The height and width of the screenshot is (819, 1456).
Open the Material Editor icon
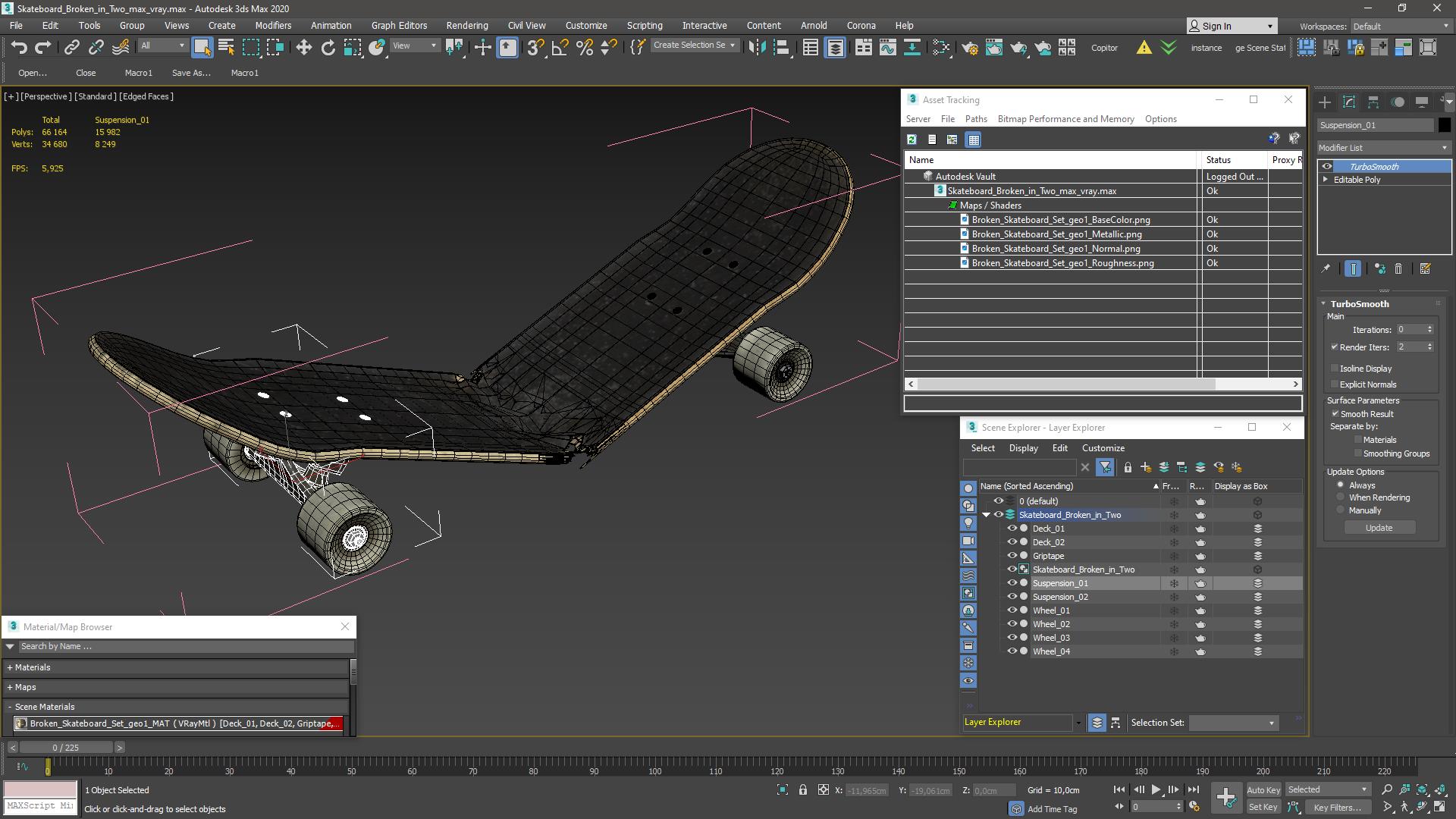tap(940, 47)
